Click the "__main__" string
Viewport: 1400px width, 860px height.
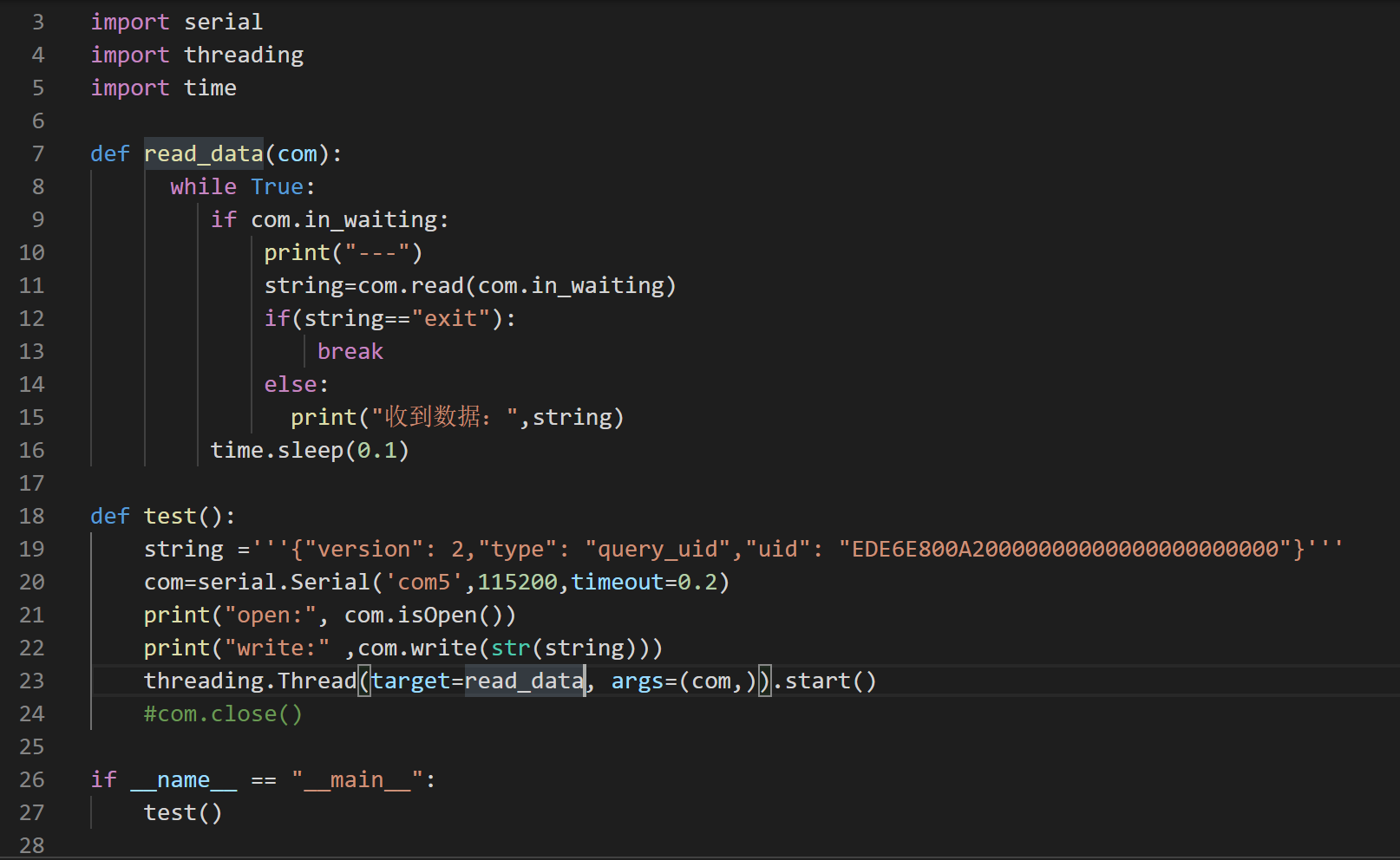(357, 779)
